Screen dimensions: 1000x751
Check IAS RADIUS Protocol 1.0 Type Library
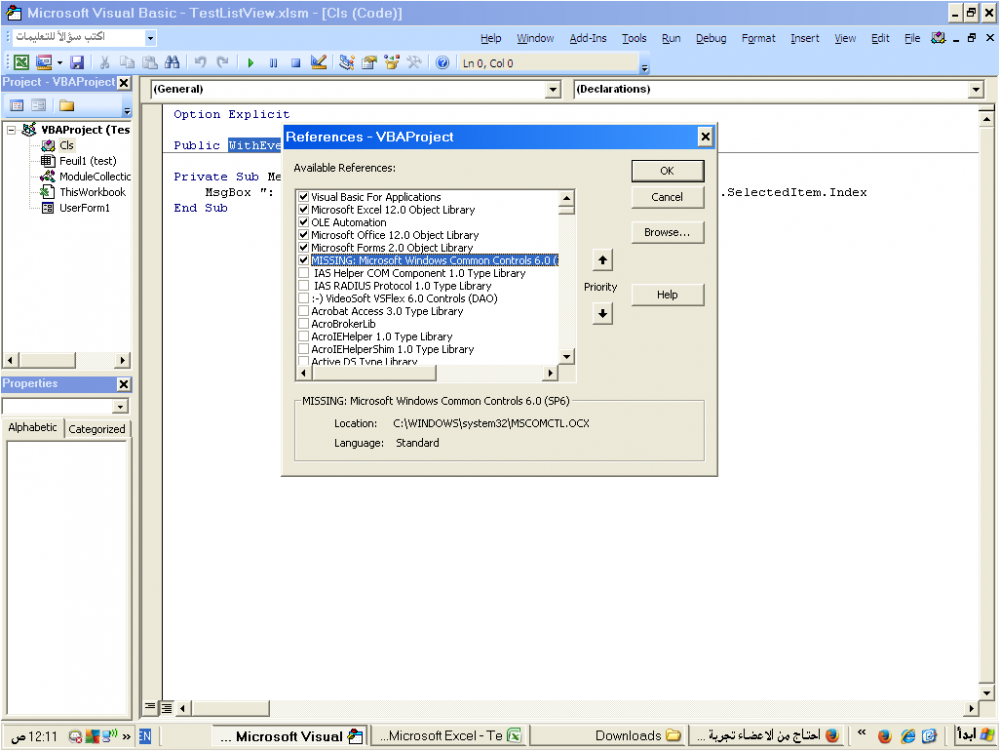[304, 286]
